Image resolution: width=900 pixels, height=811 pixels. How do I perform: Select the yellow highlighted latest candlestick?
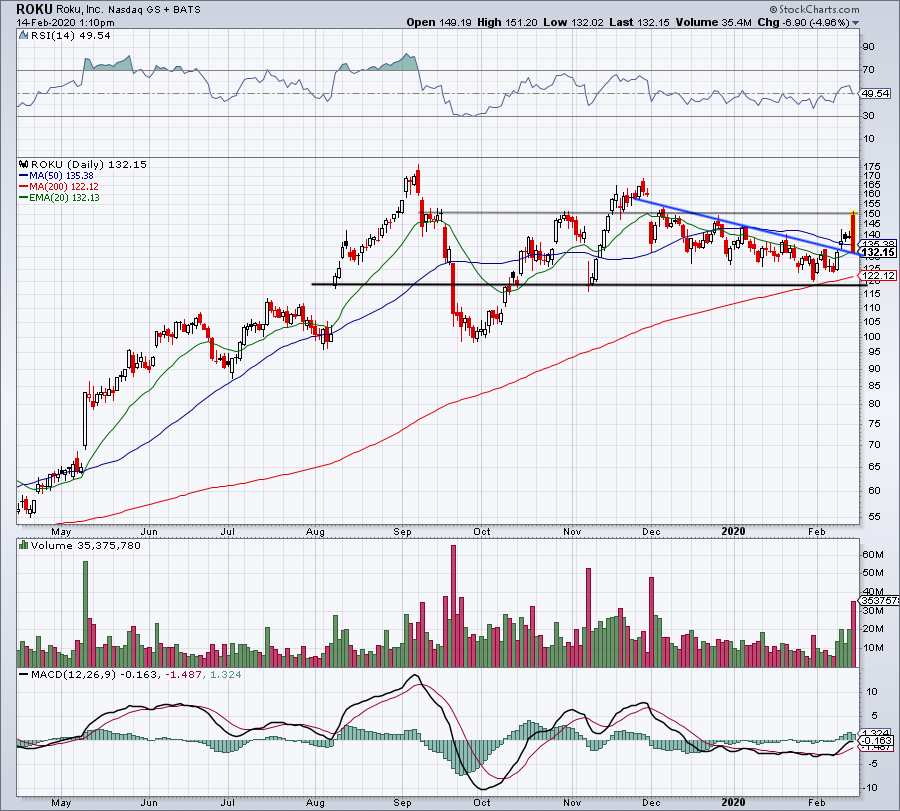coord(853,231)
